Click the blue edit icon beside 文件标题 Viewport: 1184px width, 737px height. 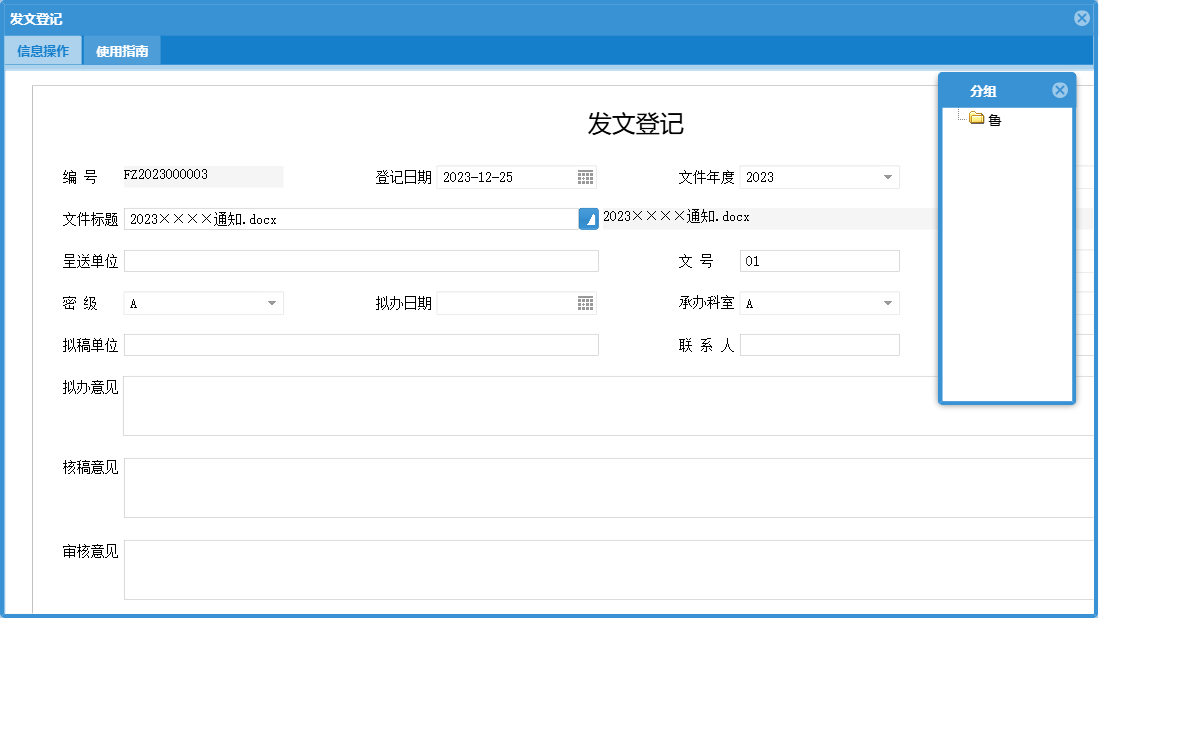point(588,218)
